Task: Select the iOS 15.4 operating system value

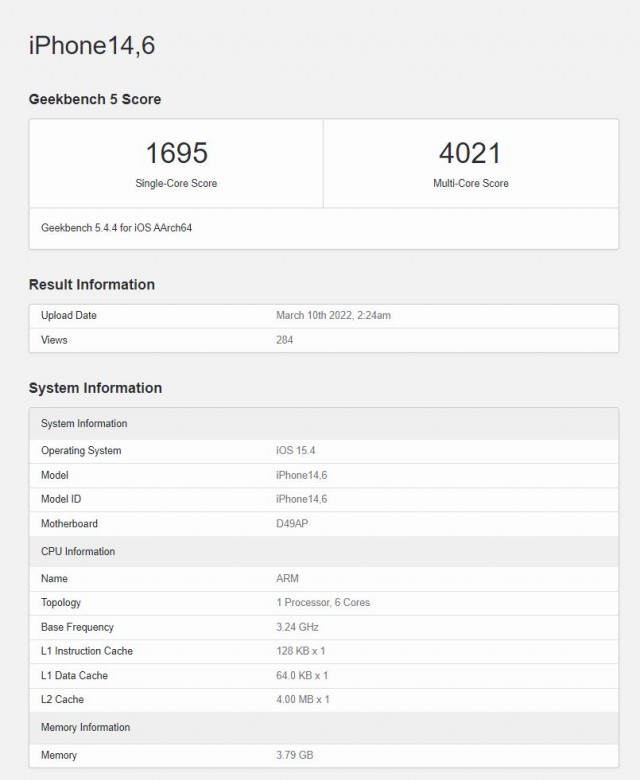Action: point(295,451)
